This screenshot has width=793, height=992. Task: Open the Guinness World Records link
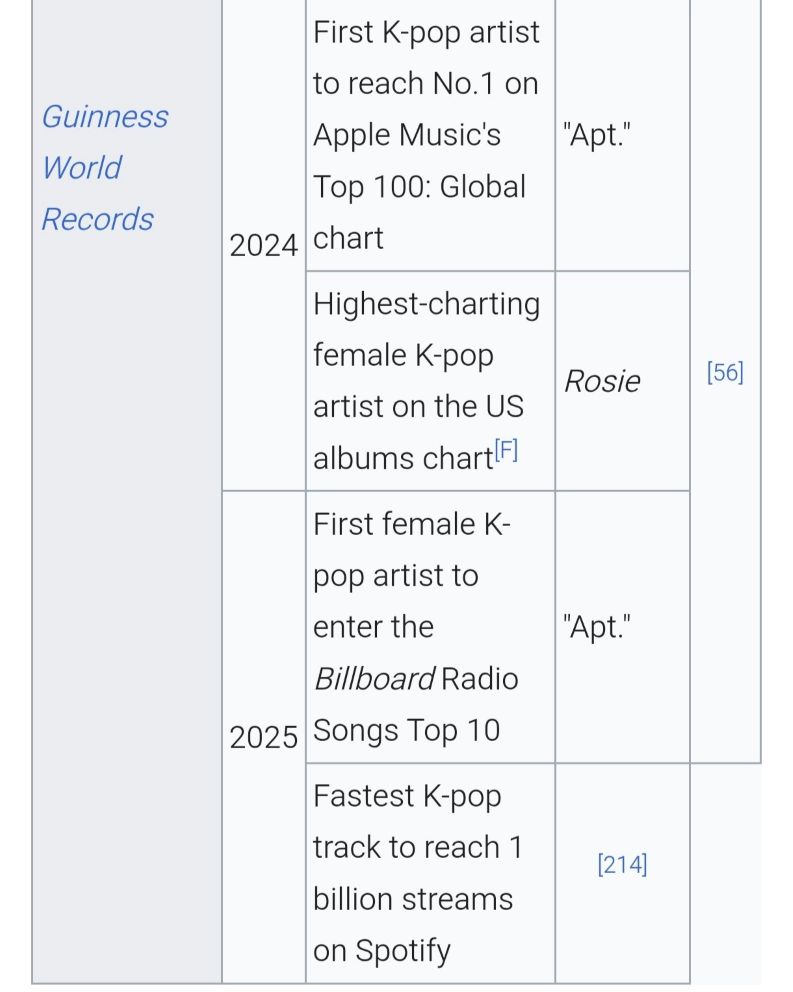click(x=105, y=168)
